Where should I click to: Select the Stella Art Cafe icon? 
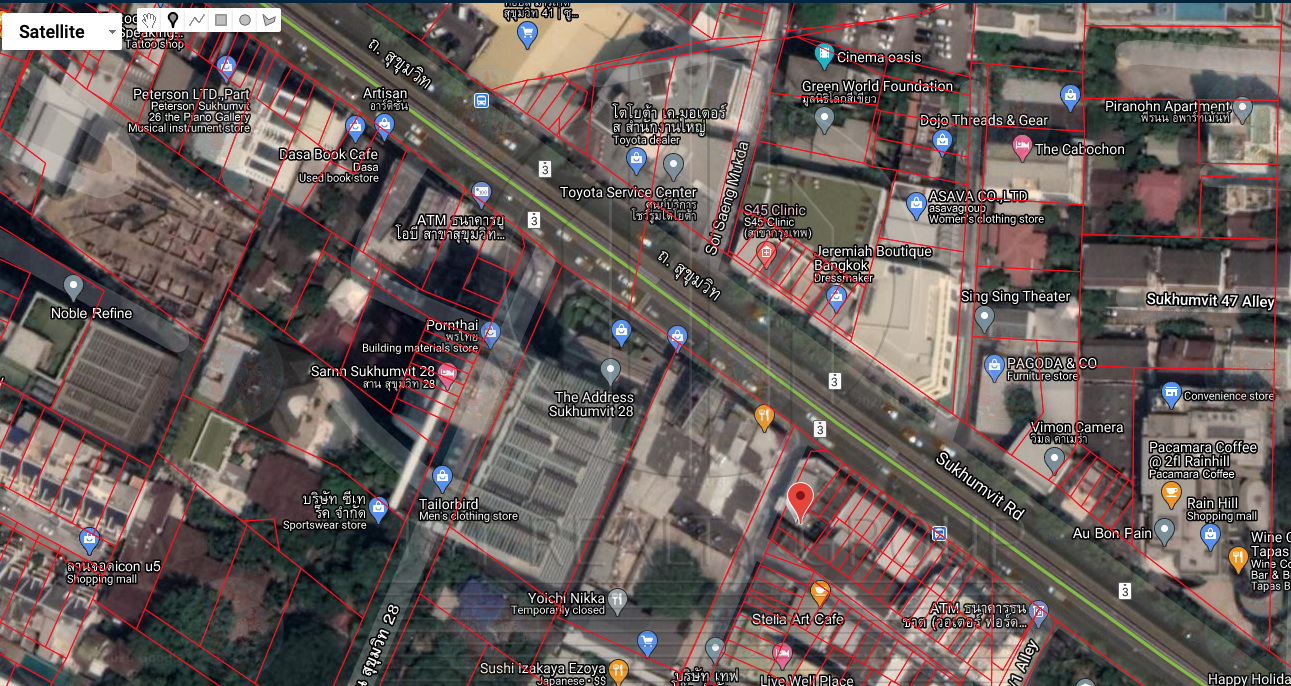(x=820, y=593)
